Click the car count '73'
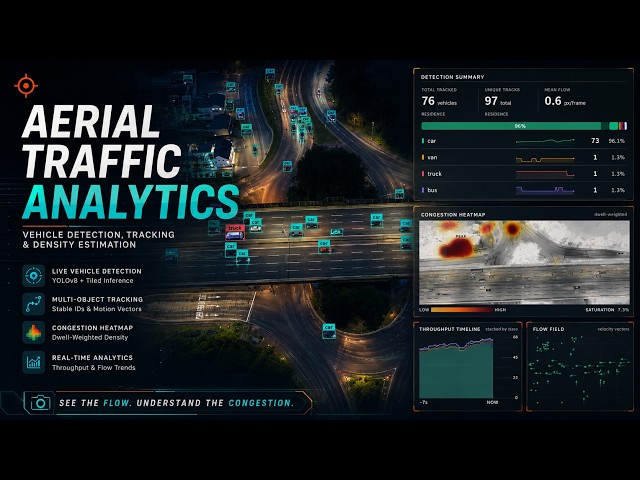The image size is (640, 480). (x=595, y=141)
